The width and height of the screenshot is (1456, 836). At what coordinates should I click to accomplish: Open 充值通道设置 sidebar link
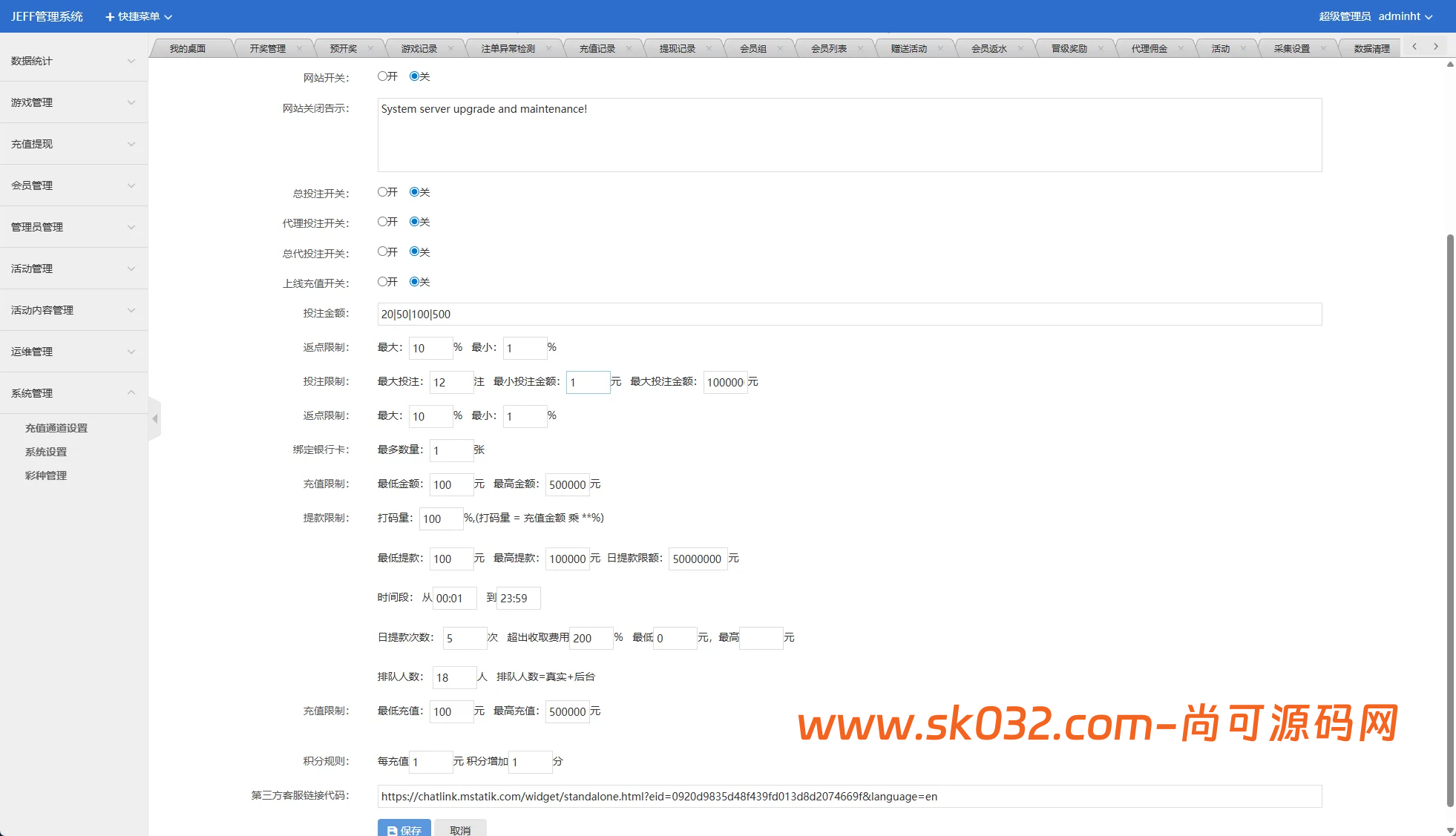click(x=56, y=428)
